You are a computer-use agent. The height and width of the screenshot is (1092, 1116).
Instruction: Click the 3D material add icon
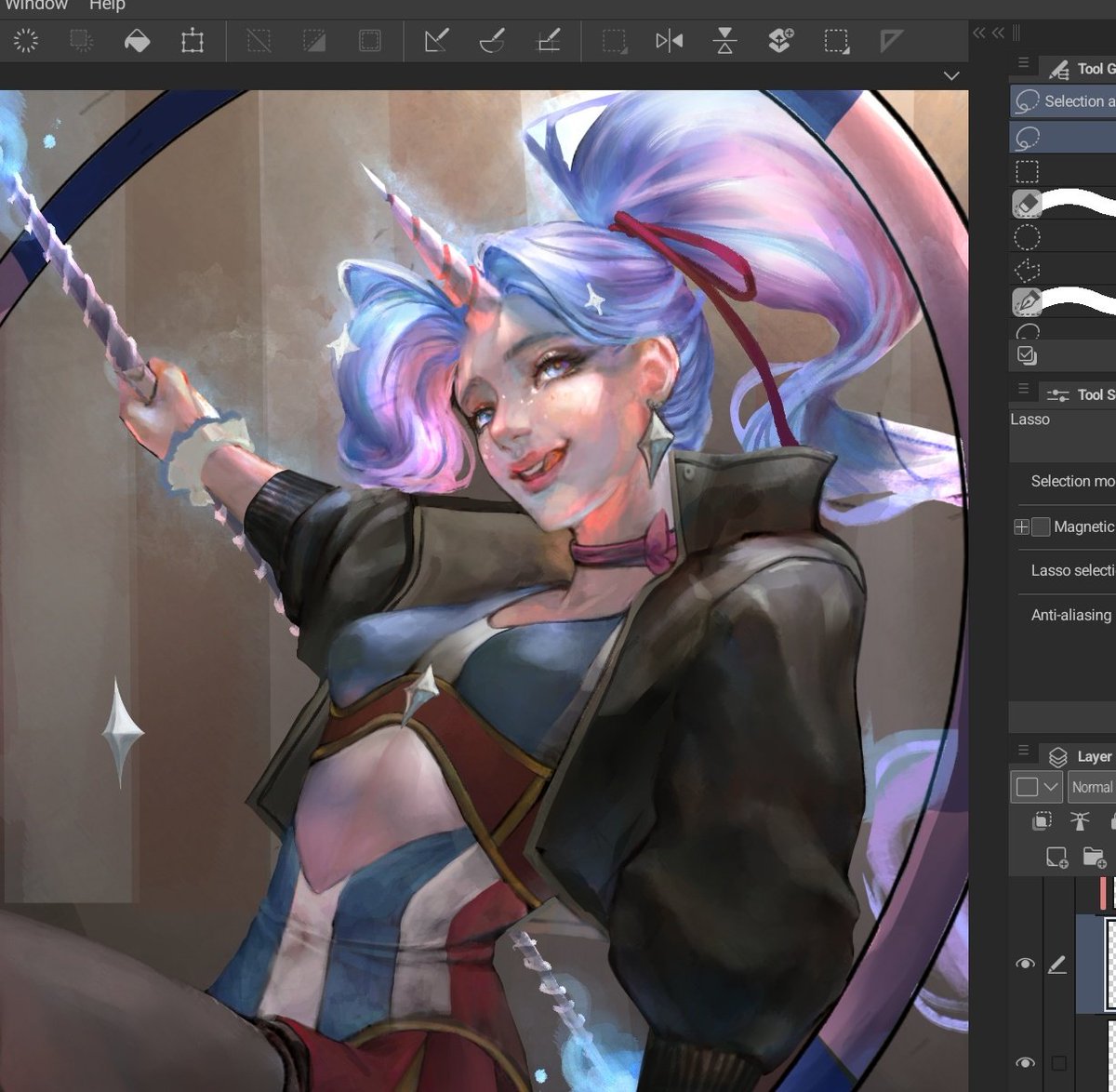(x=780, y=41)
